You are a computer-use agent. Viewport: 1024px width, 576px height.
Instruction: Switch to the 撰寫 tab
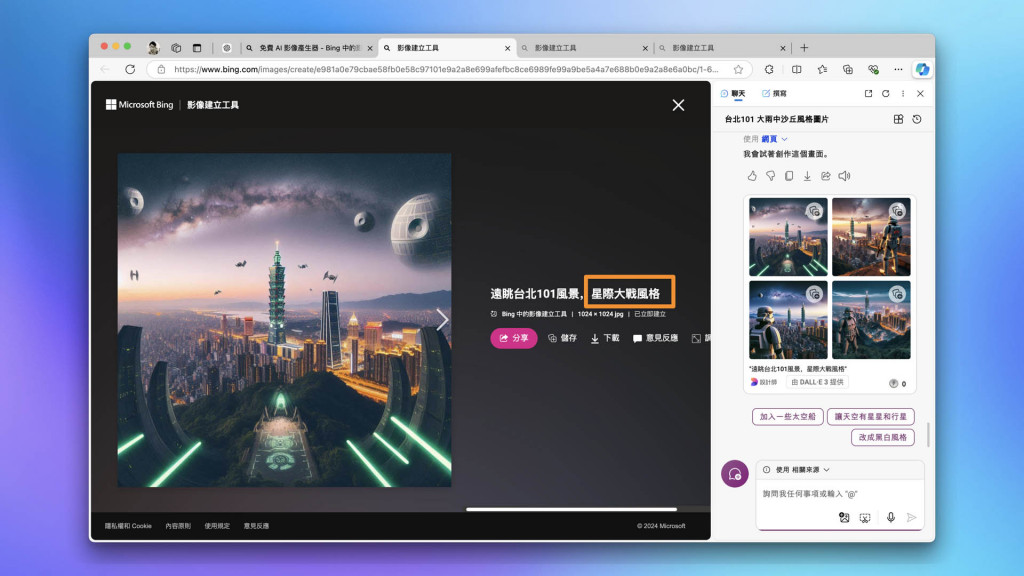point(775,93)
